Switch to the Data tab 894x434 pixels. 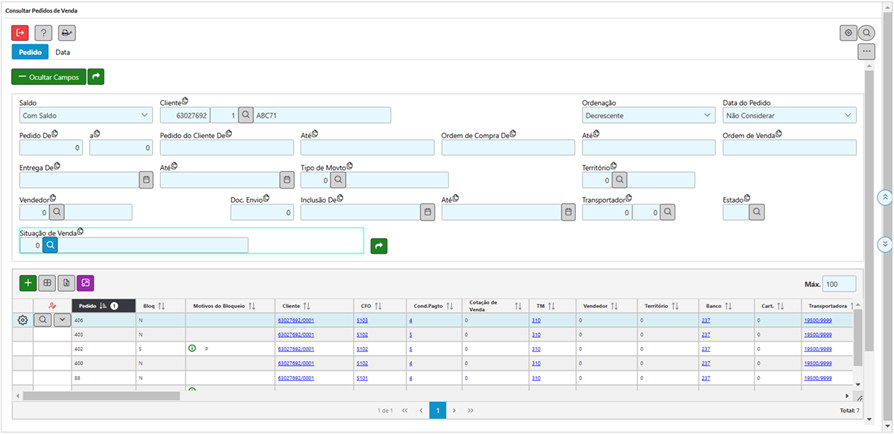point(62,51)
